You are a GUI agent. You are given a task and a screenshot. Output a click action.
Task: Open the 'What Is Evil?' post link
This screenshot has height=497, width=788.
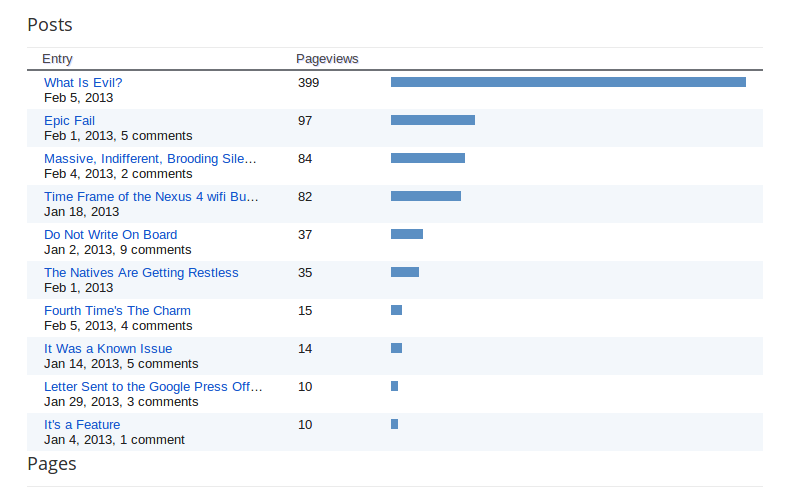83,83
